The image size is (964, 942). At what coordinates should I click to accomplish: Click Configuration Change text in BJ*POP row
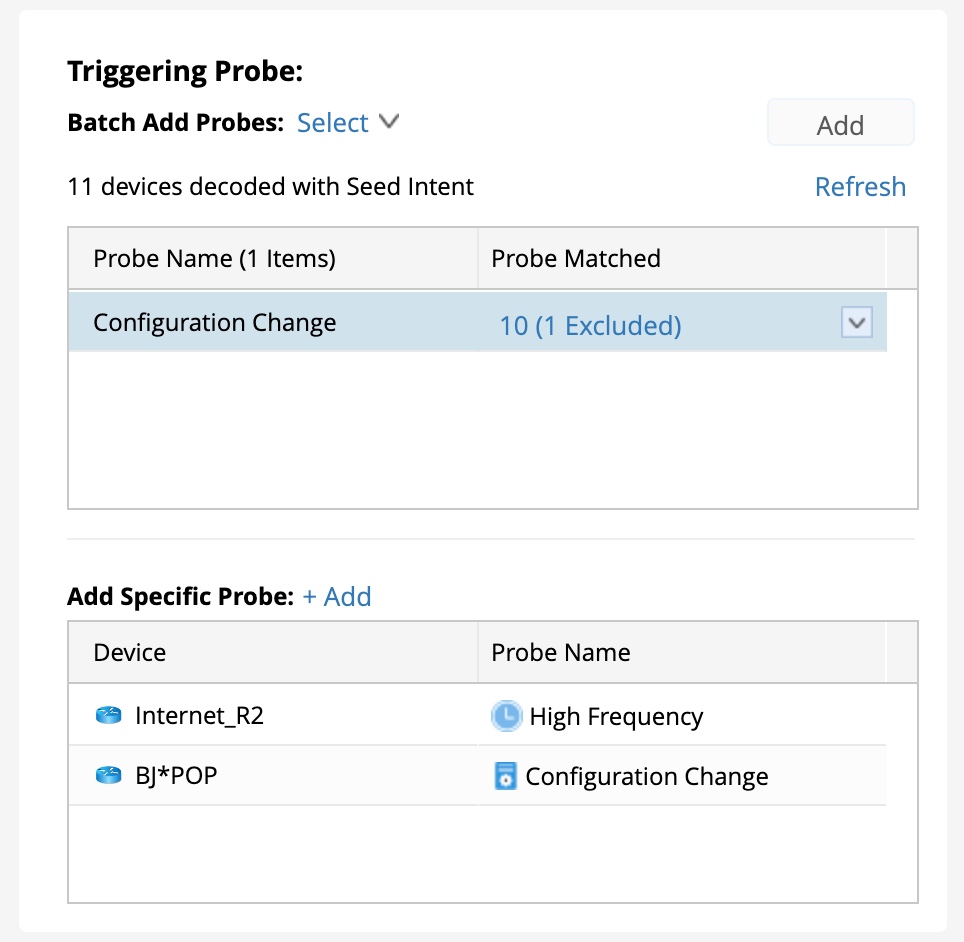click(x=646, y=777)
